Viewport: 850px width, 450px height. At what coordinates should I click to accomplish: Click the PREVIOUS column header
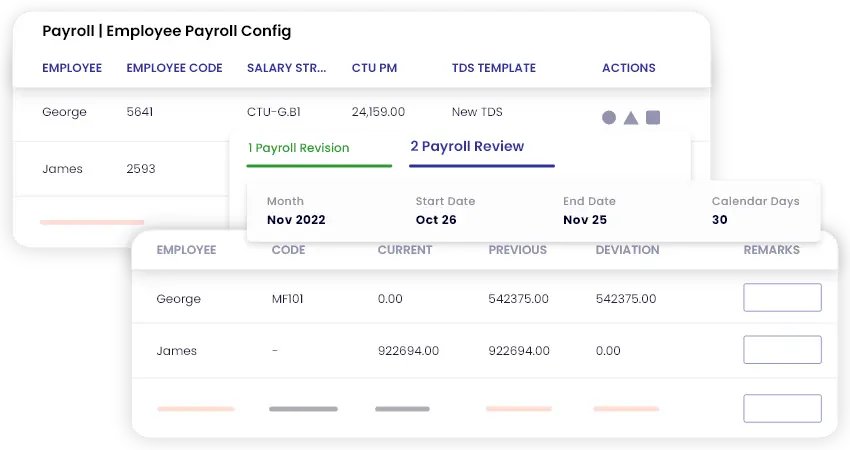(x=518, y=250)
